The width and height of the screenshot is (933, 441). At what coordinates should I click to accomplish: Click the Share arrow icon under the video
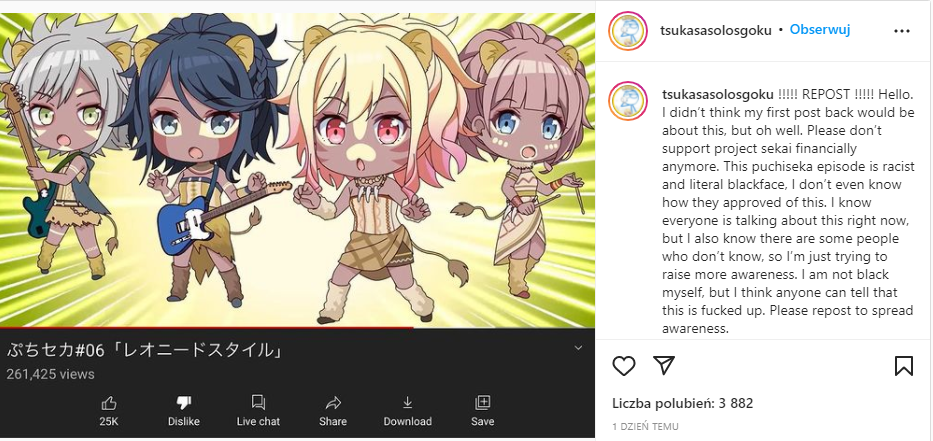tap(333, 404)
